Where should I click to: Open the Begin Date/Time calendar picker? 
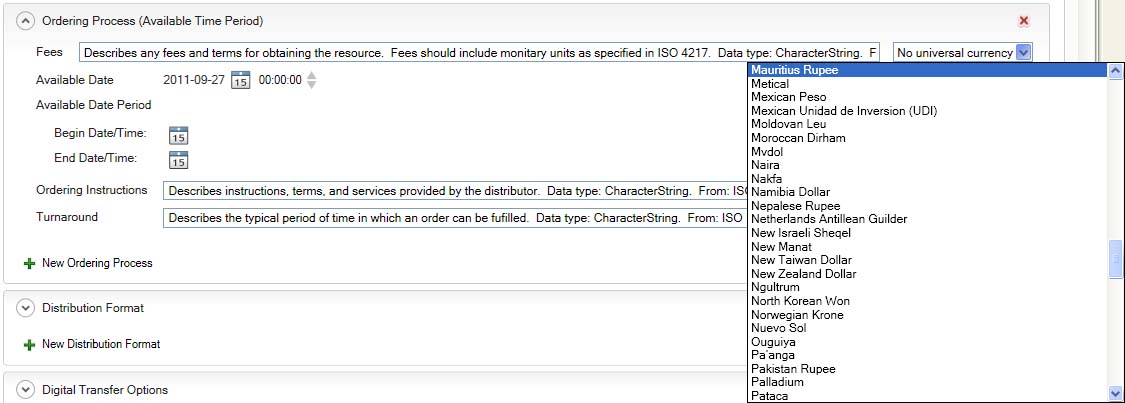pos(179,135)
